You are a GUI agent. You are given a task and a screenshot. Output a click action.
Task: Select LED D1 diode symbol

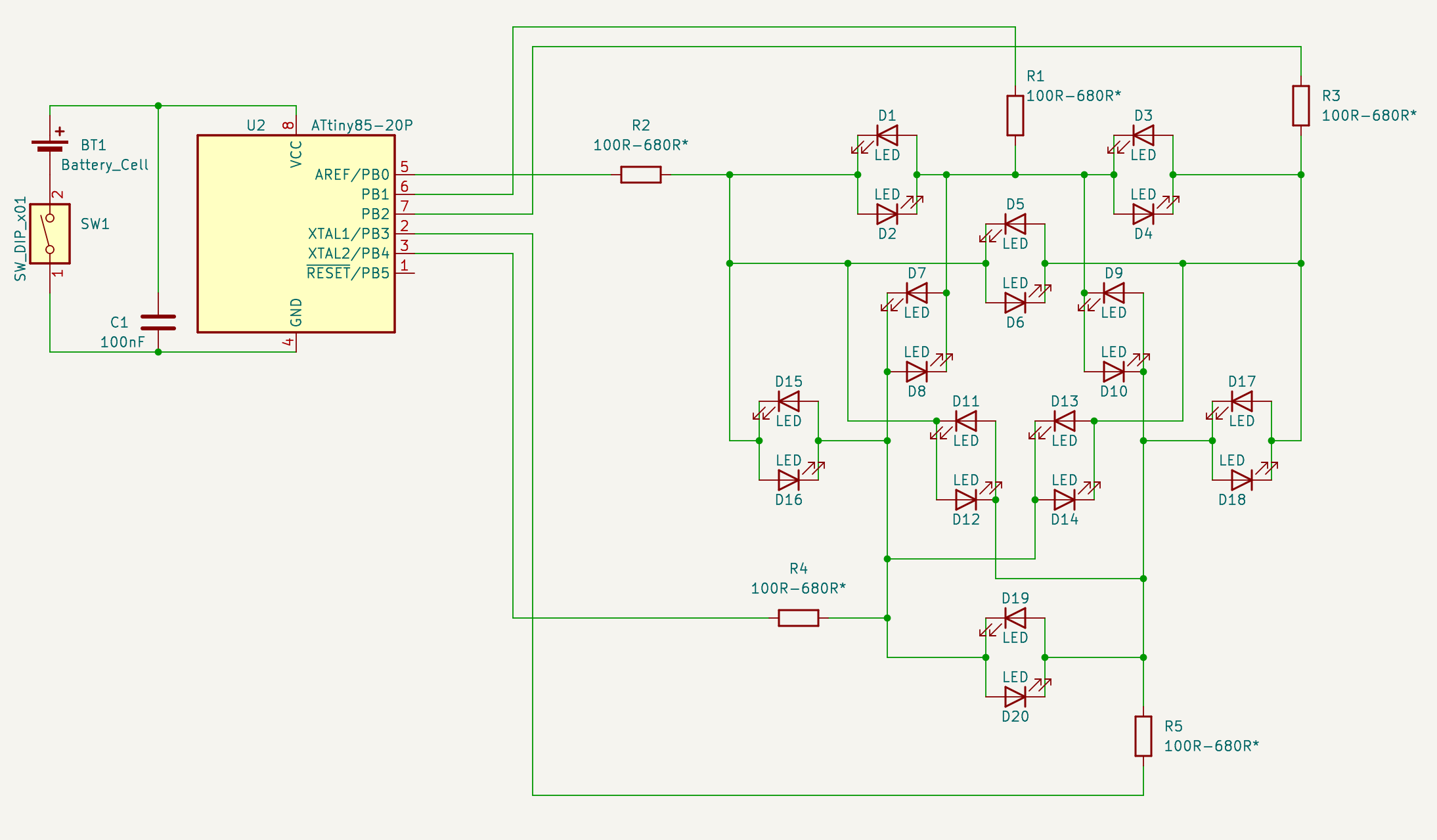coord(887,135)
